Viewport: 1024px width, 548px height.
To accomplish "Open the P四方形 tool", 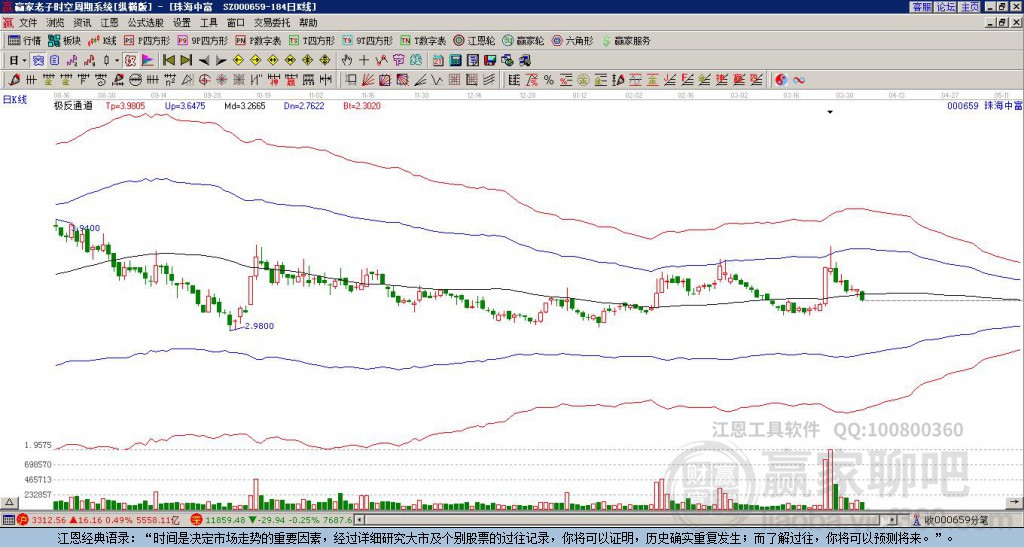I will (x=148, y=40).
